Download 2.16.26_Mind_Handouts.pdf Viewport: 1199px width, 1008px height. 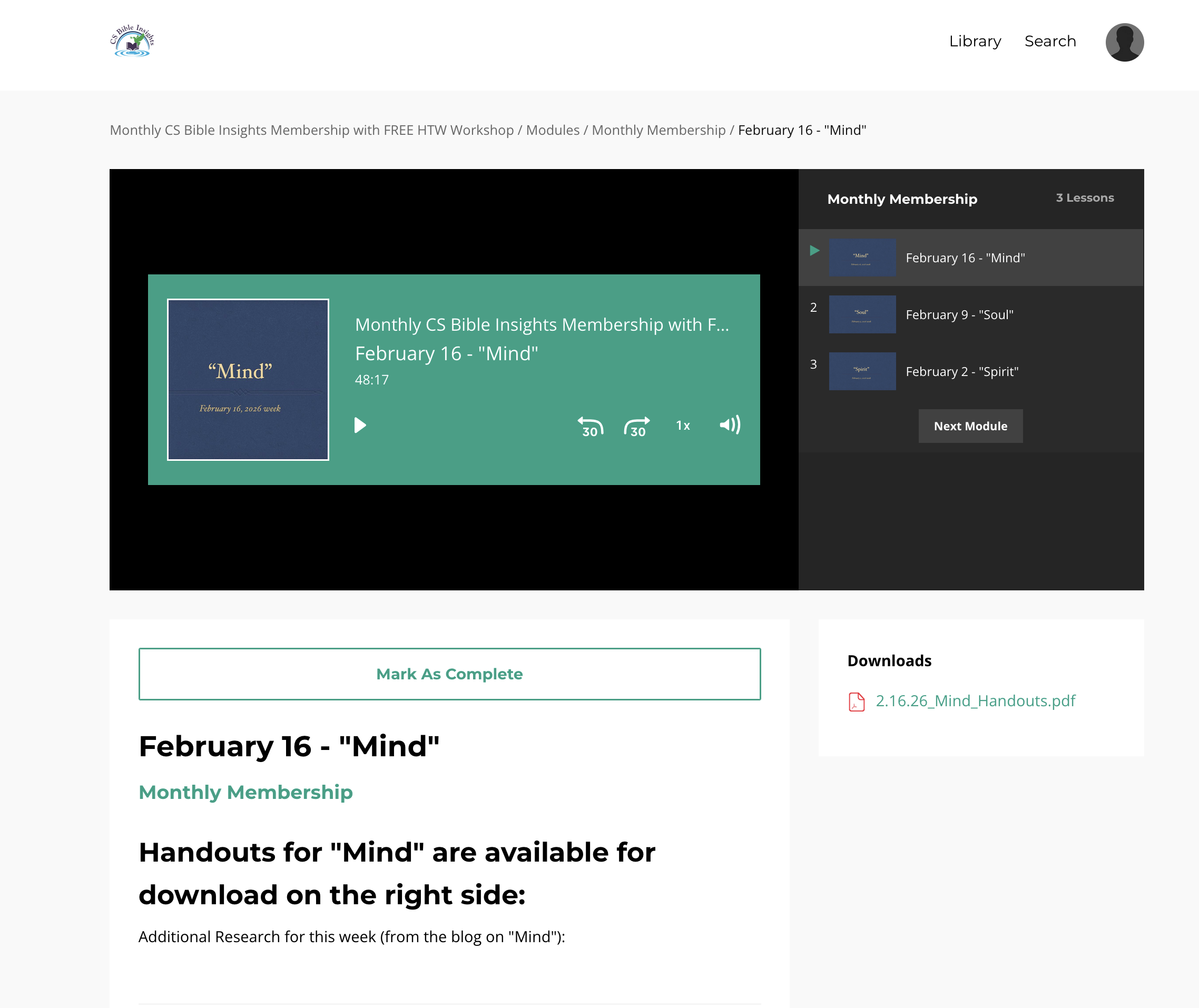pyautogui.click(x=975, y=700)
